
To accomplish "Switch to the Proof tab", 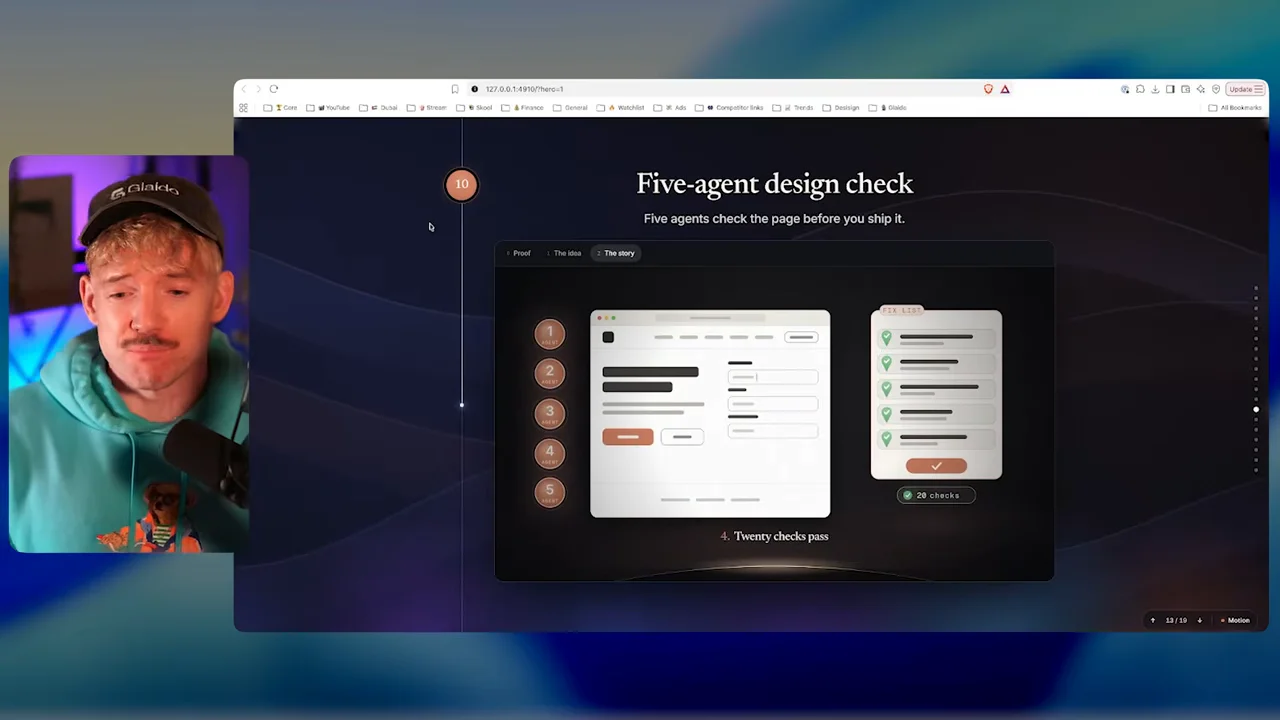I will coord(519,253).
